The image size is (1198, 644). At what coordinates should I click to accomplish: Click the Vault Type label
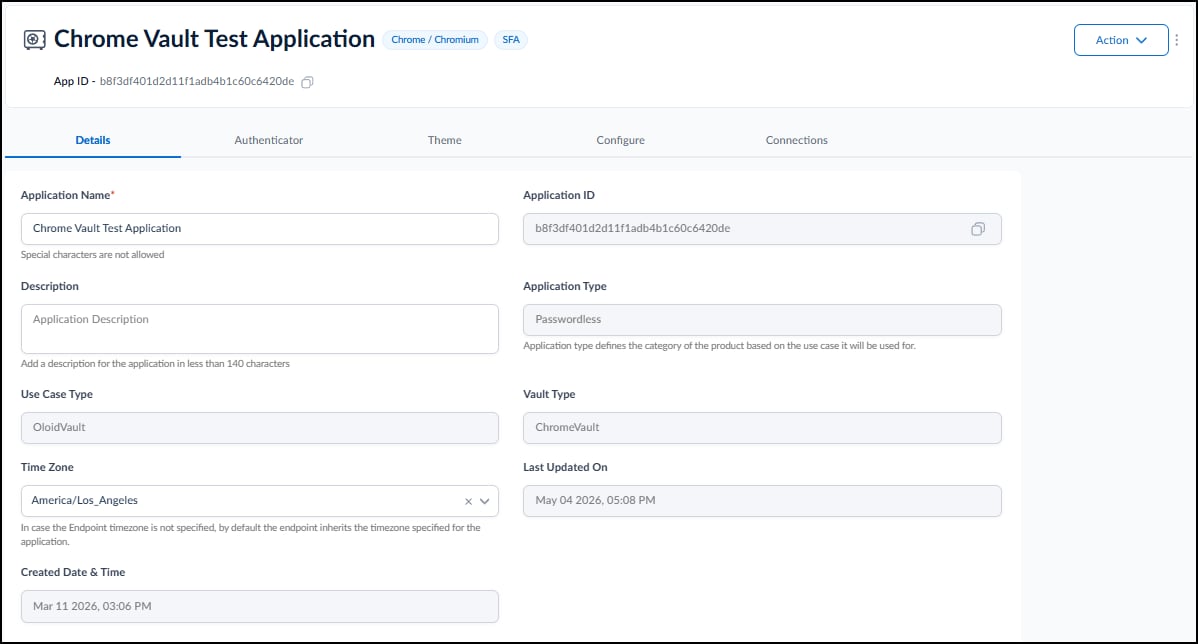pyautogui.click(x=549, y=394)
